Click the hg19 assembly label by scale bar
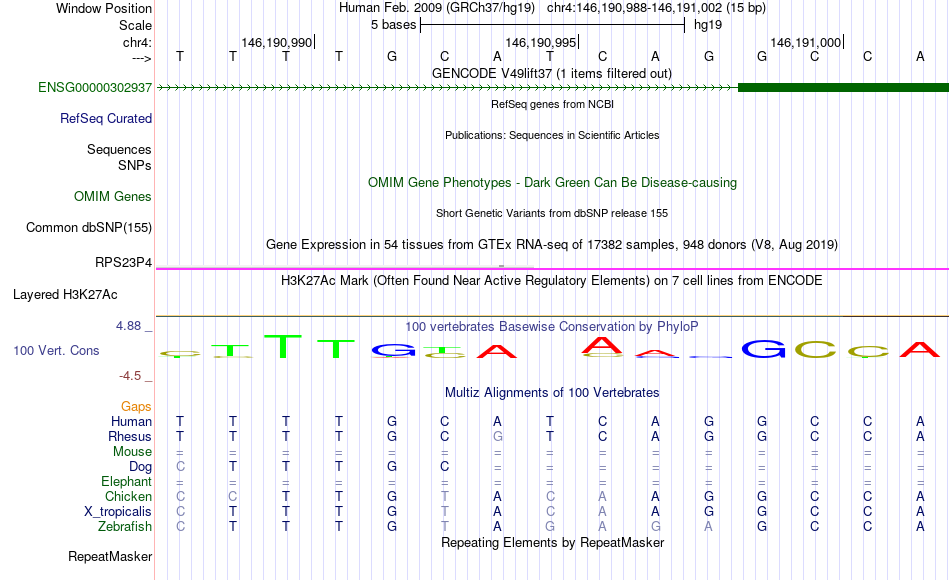This screenshot has width=950, height=580. [708, 25]
